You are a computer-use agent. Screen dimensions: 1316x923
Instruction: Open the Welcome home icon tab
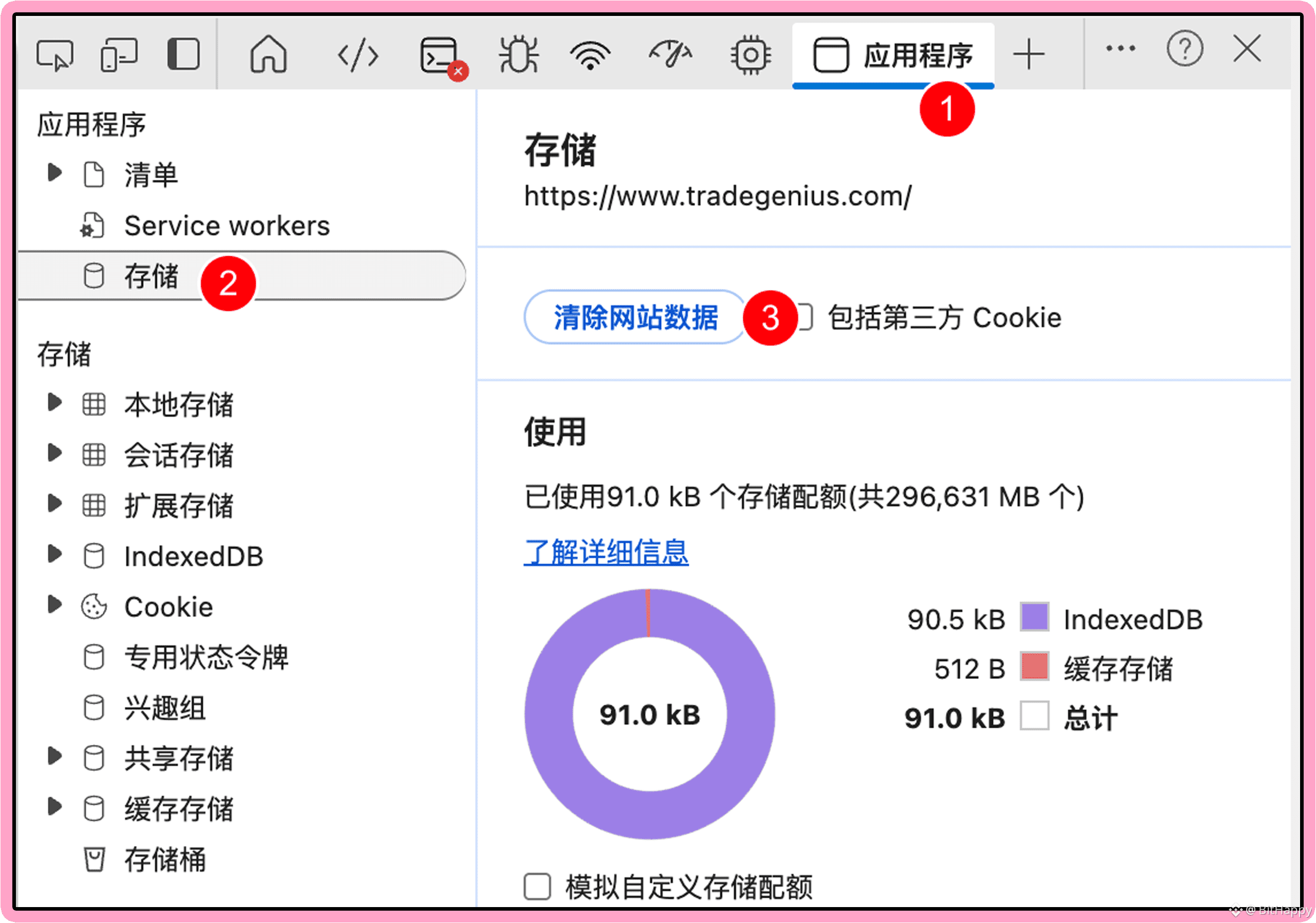268,54
